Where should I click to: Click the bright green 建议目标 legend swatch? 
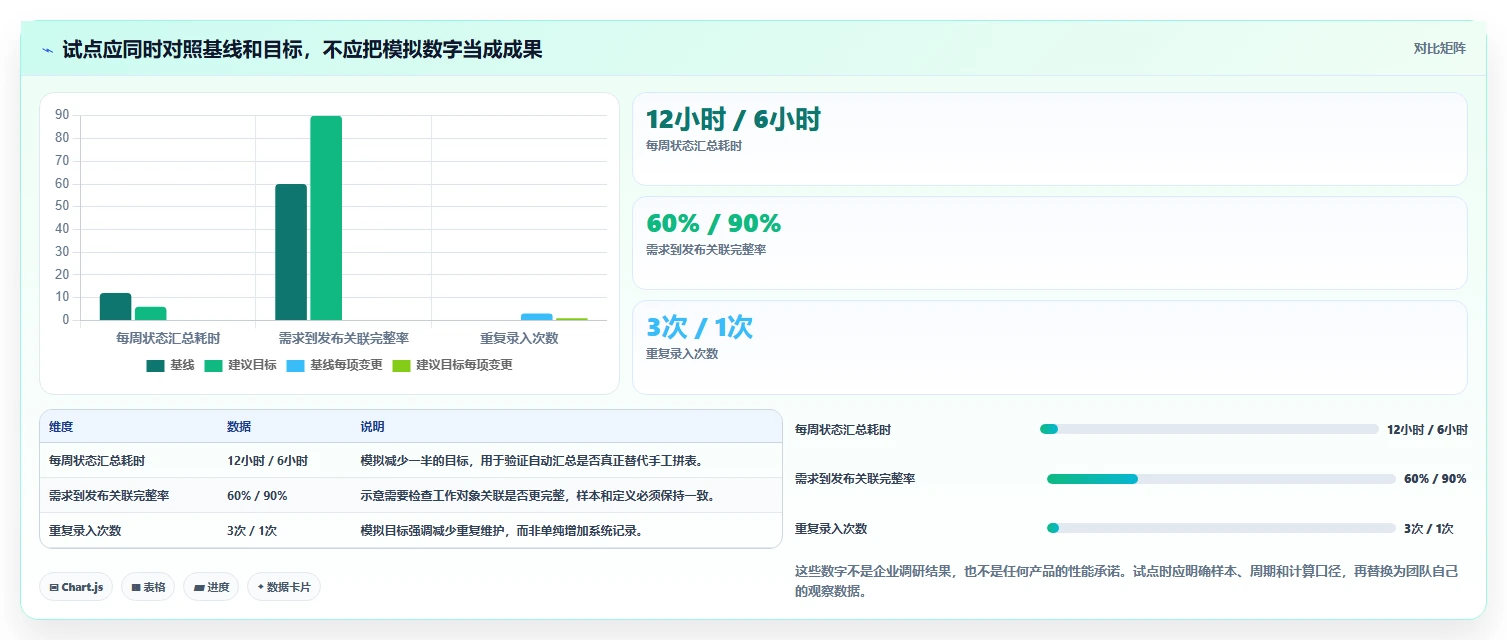tap(213, 366)
